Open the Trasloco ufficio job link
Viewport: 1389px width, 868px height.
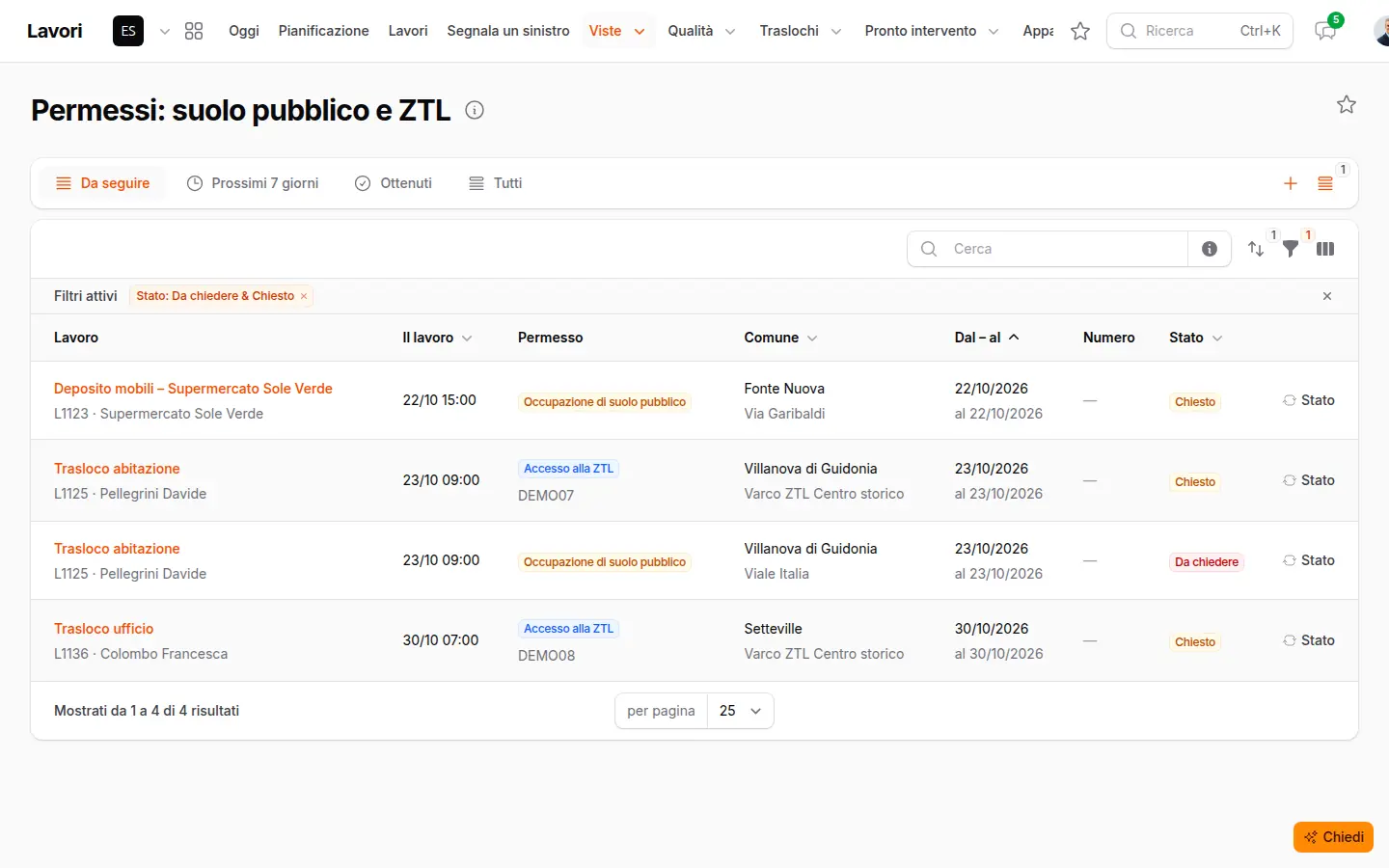click(104, 629)
